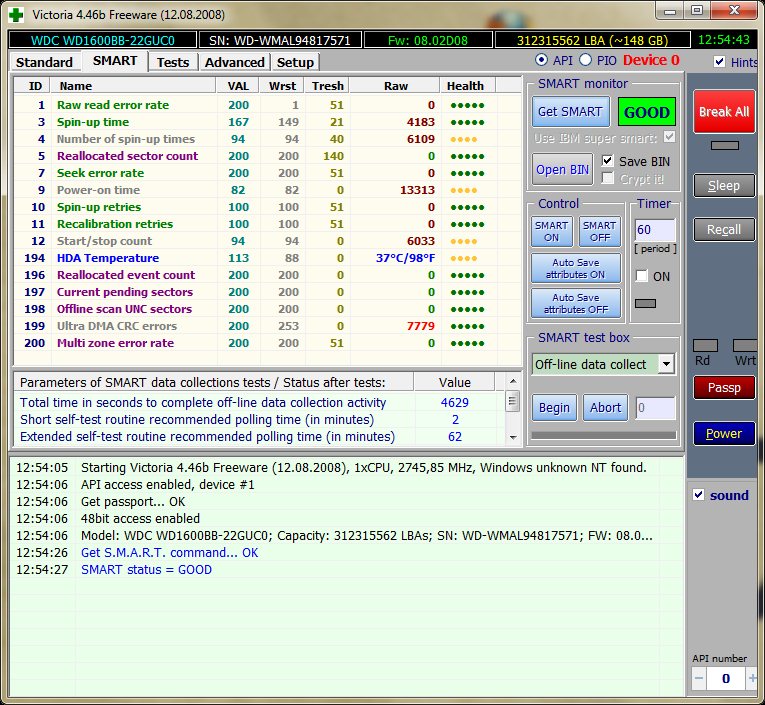Toggle Use IBM super smart checkbox

[669, 137]
